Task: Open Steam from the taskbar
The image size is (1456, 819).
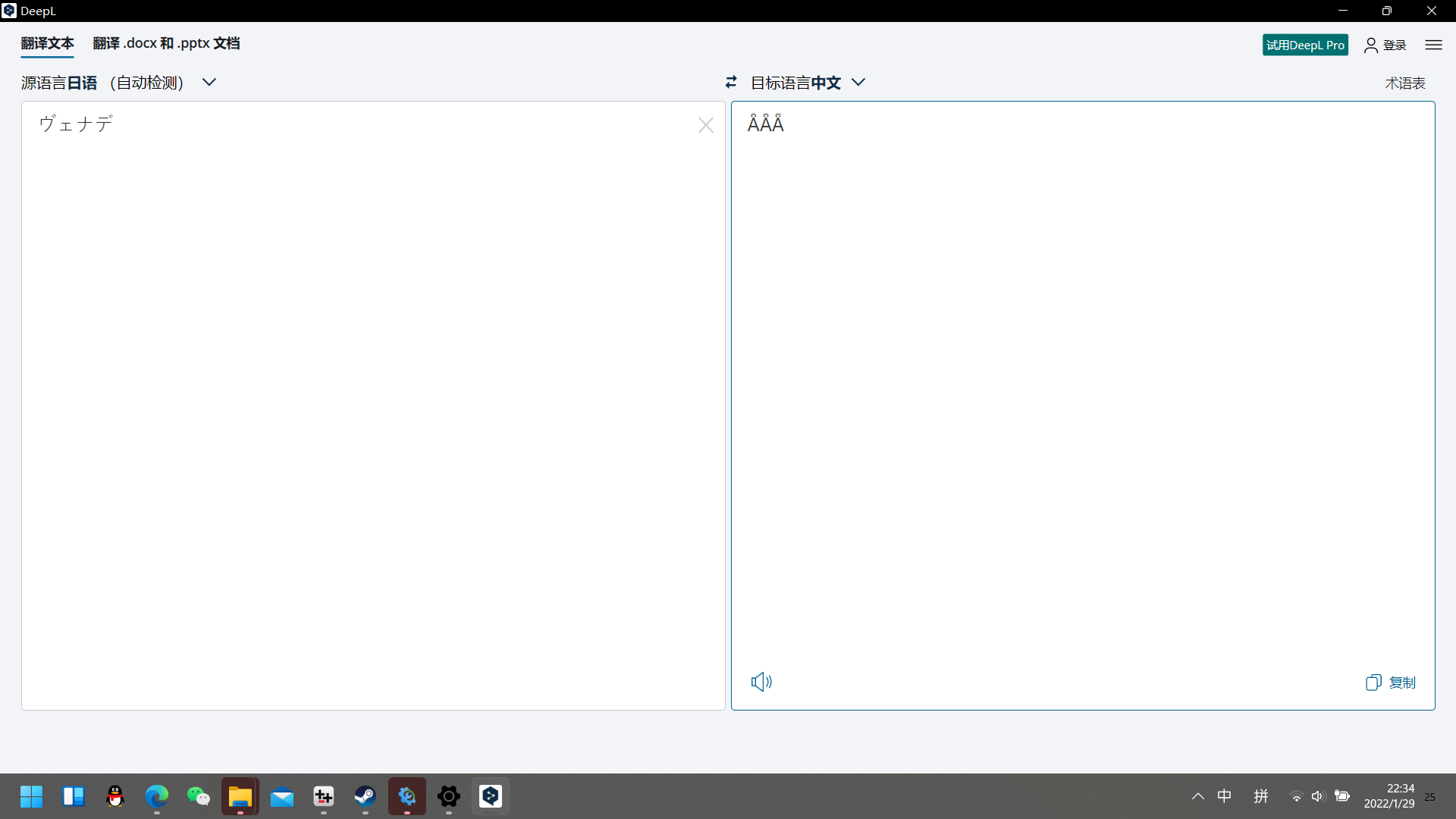Action: click(x=366, y=796)
